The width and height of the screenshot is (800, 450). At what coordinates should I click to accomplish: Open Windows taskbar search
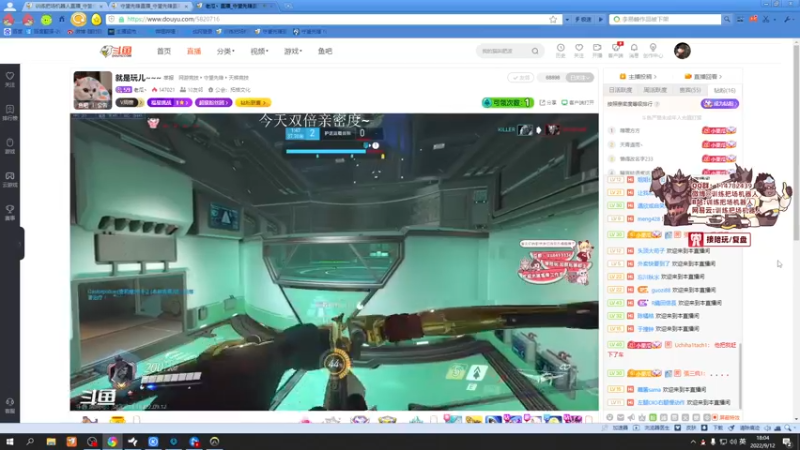30,442
